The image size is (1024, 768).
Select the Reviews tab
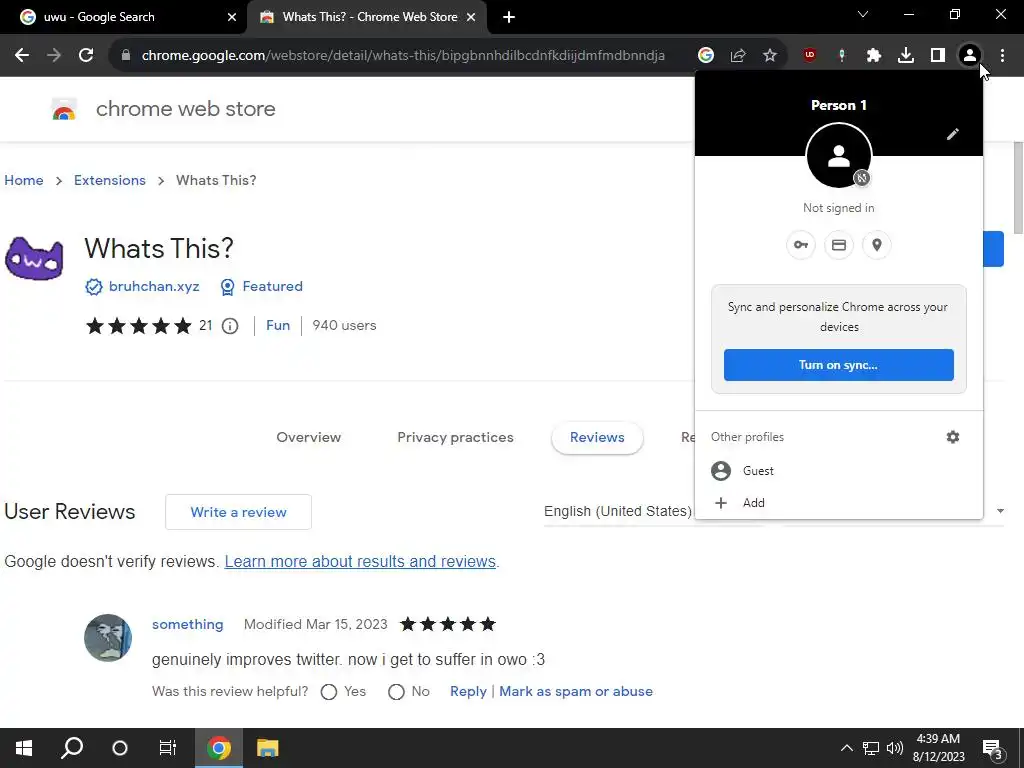[597, 438]
